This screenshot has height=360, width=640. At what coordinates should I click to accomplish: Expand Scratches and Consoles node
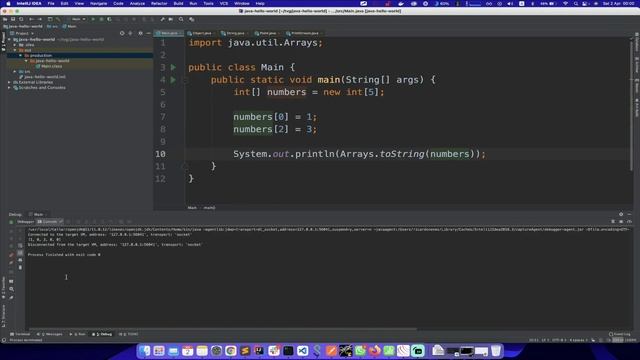click(9, 87)
